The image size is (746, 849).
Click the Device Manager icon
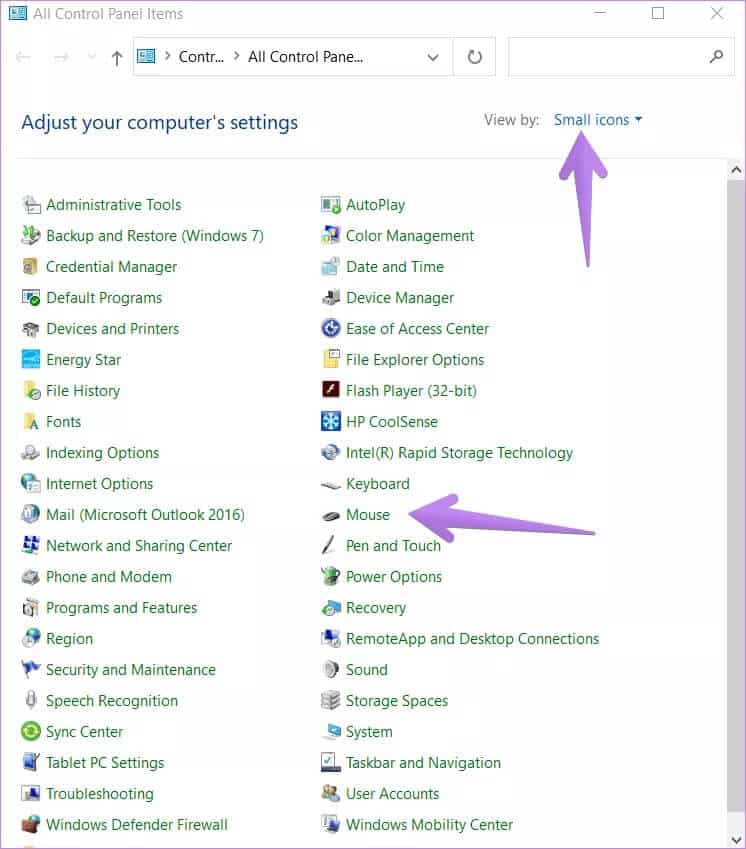tap(331, 298)
